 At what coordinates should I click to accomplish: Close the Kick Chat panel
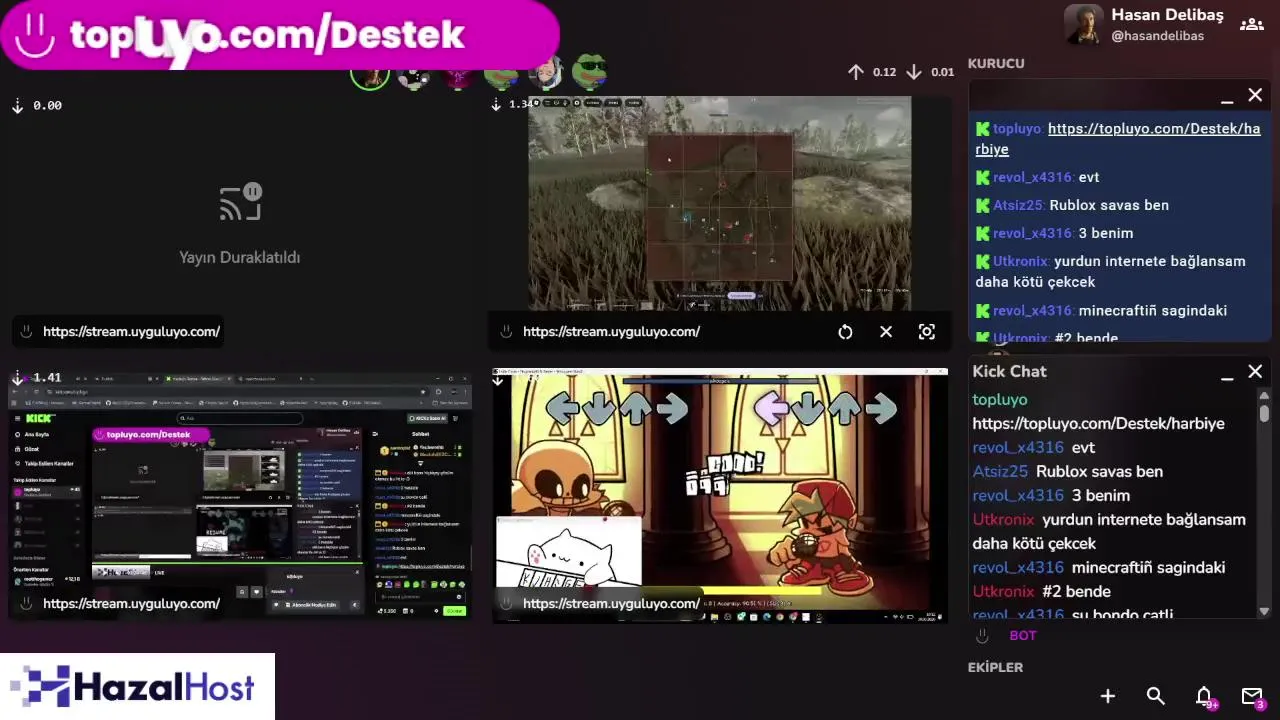[x=1255, y=372]
